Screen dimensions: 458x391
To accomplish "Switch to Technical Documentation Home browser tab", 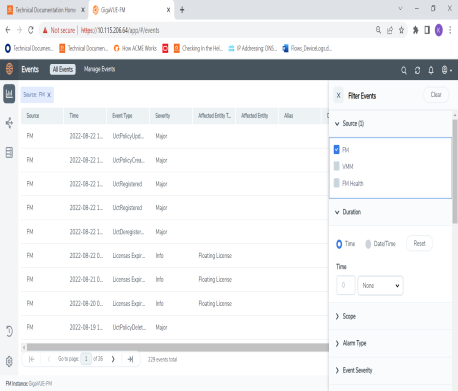I will click(x=45, y=10).
